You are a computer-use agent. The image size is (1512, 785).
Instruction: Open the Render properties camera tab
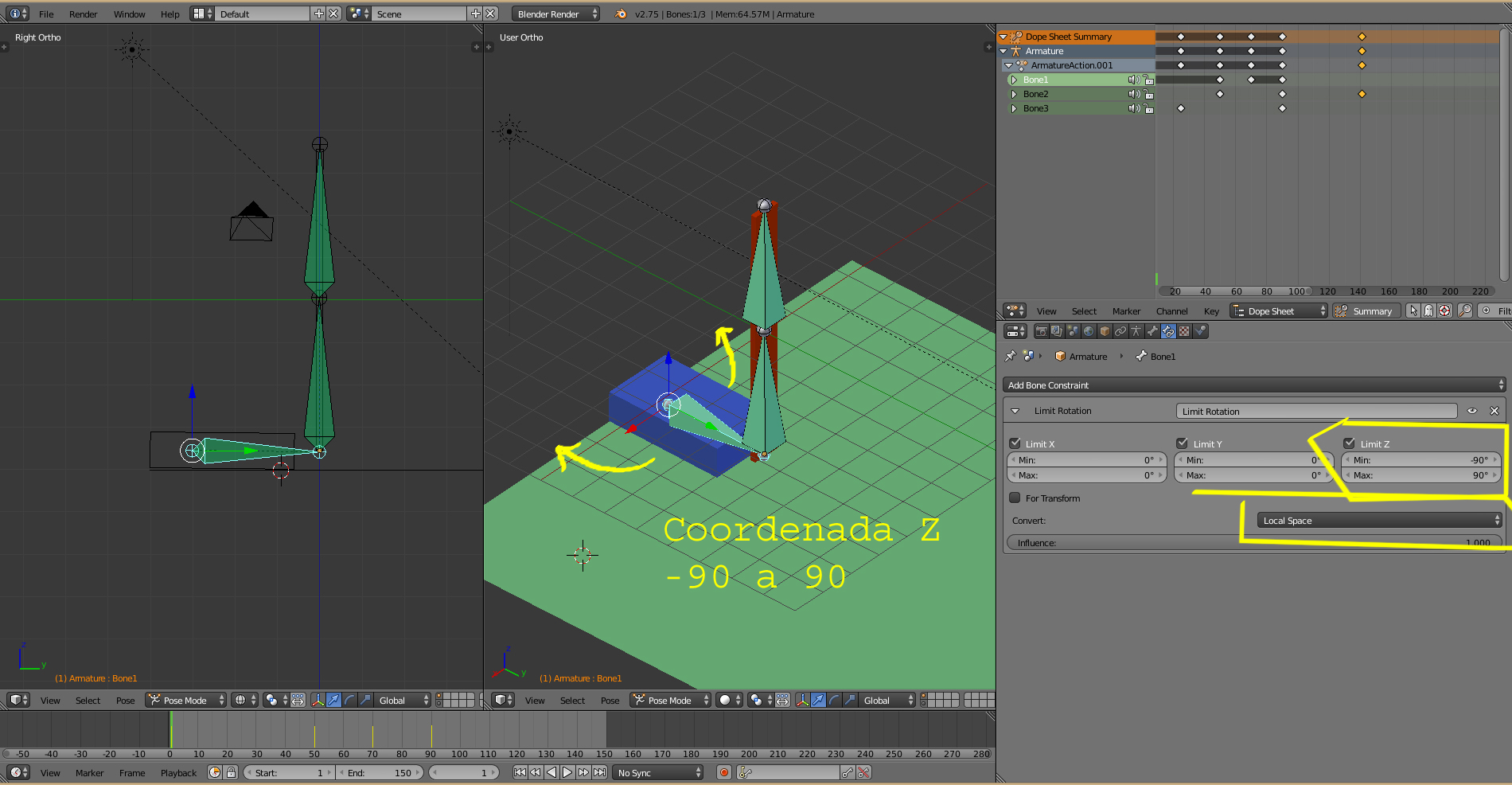tap(1041, 331)
